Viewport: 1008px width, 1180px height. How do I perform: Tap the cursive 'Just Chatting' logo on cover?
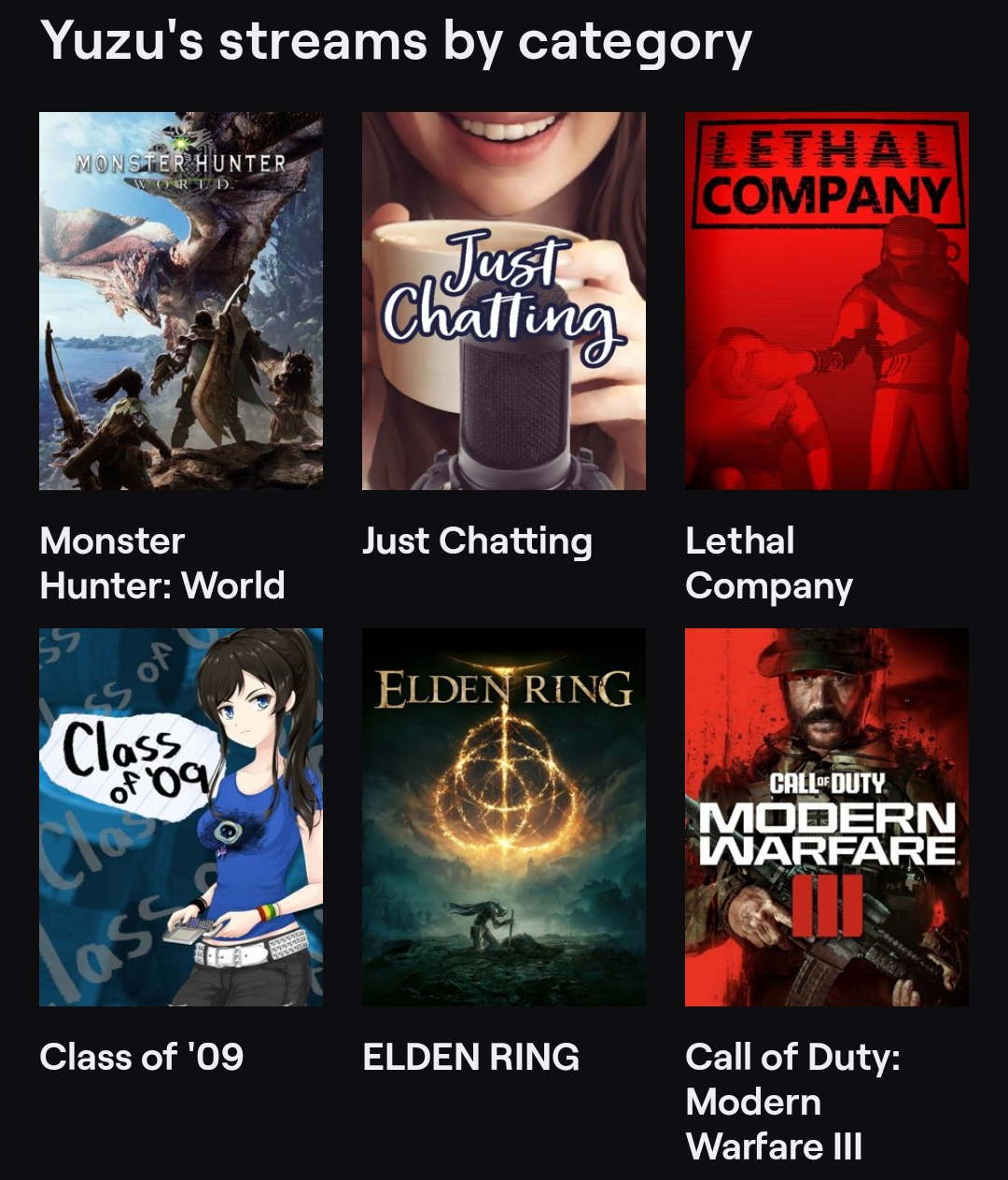(x=502, y=299)
